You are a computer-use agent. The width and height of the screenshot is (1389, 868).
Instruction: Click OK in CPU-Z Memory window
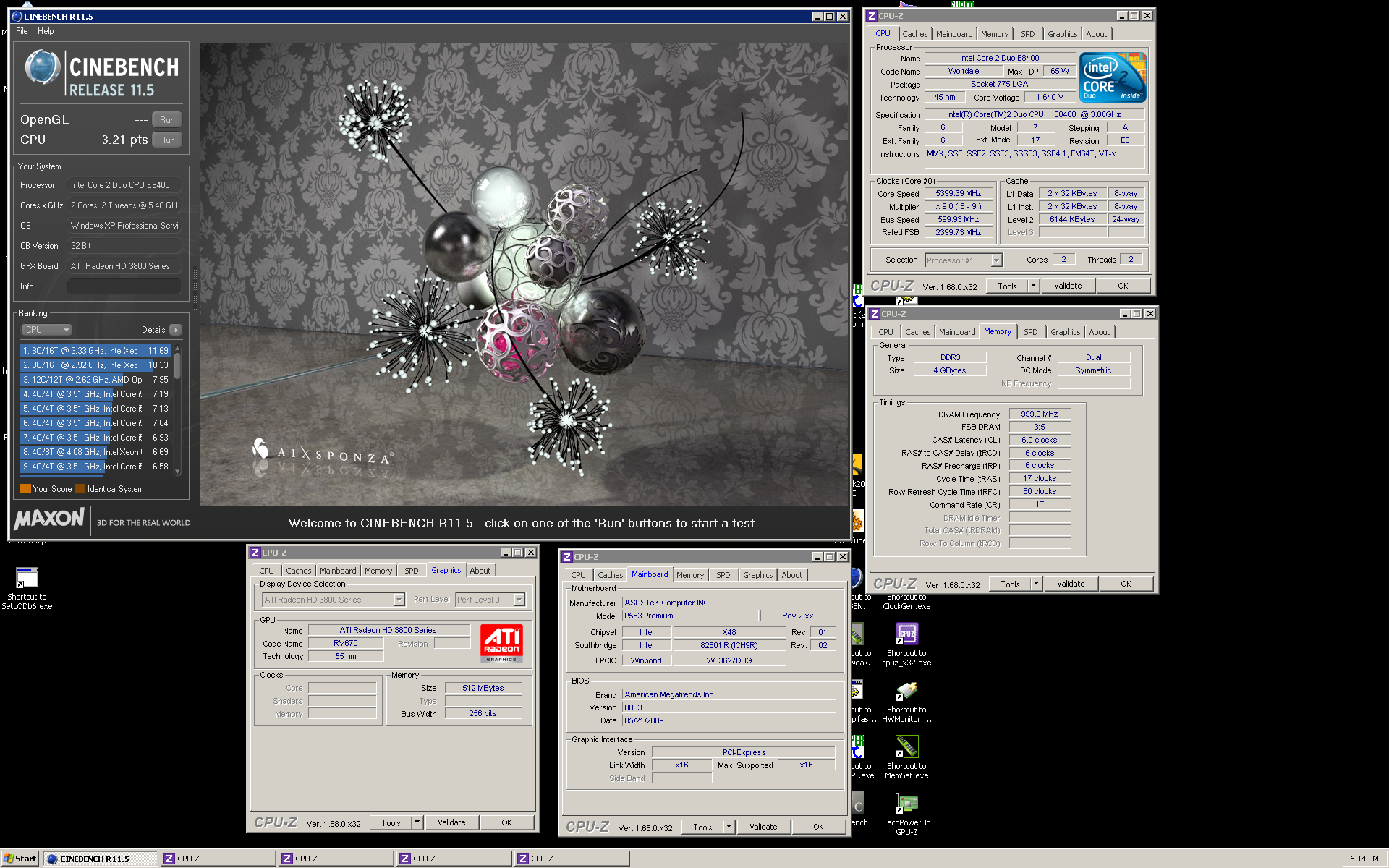click(x=1126, y=584)
